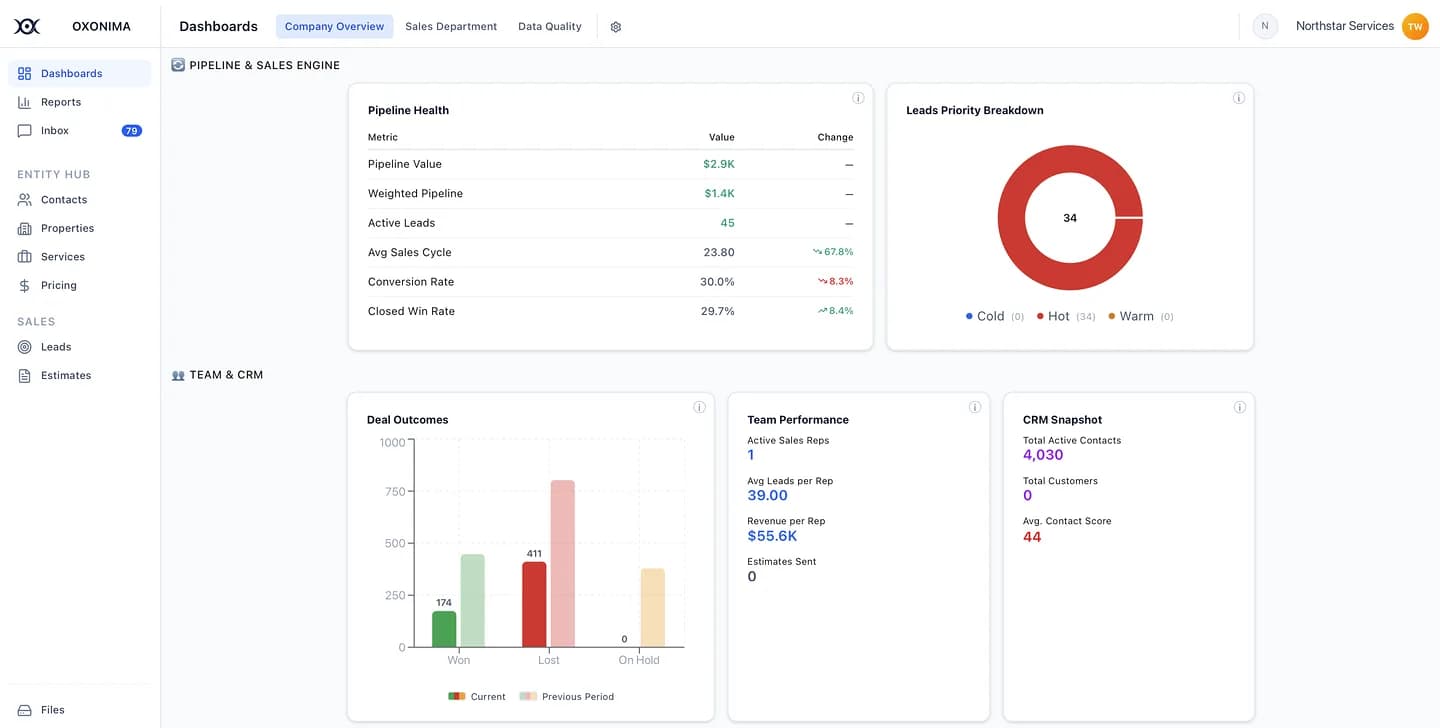This screenshot has height=728, width=1440.
Task: Open the Leads Priority Breakdown info icon
Action: pyautogui.click(x=1239, y=98)
